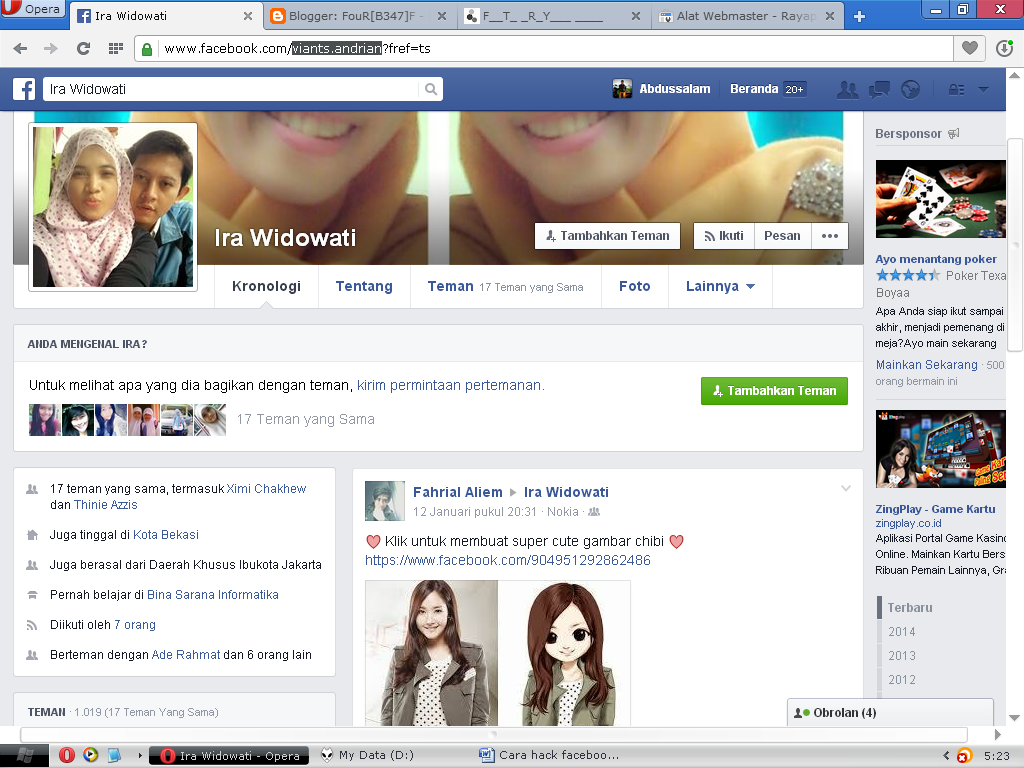
Task: Open the downloads icon in the address bar
Action: (1004, 48)
